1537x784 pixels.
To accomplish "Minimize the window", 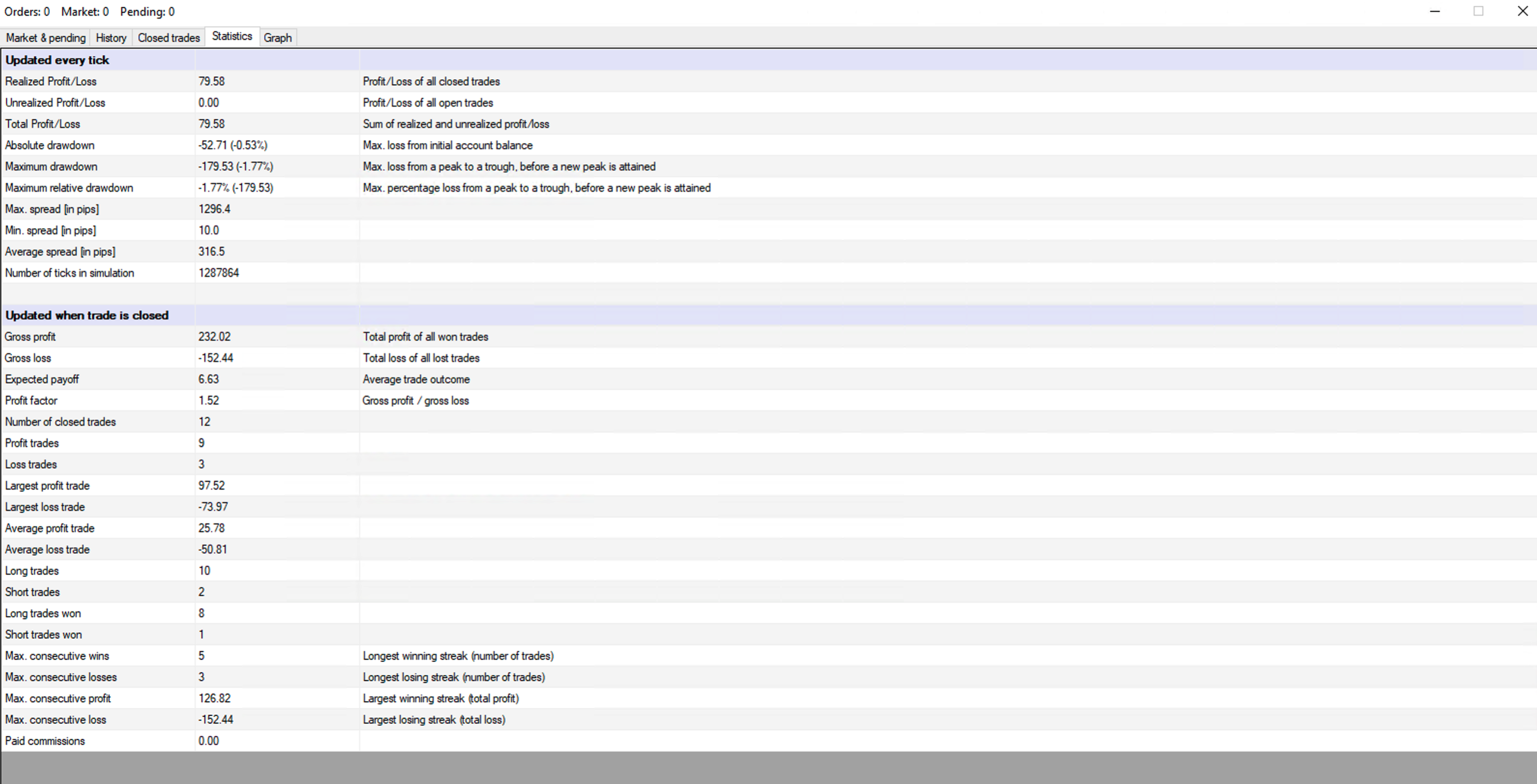I will (1435, 11).
